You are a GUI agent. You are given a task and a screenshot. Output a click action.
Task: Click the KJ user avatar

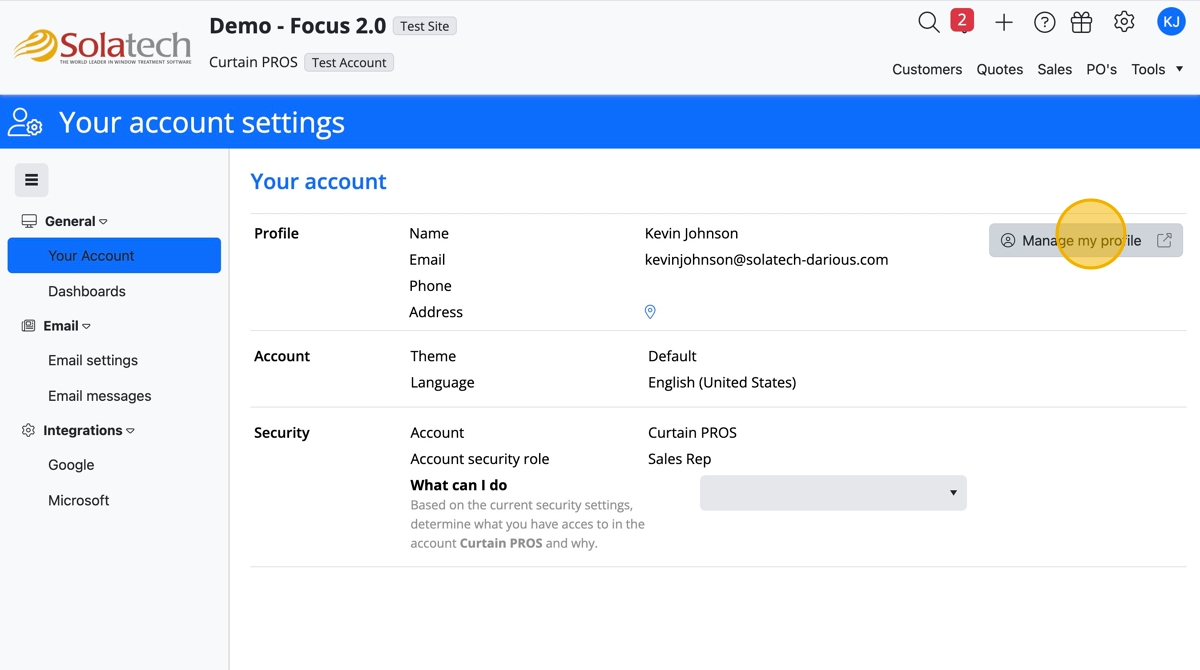(x=1171, y=21)
